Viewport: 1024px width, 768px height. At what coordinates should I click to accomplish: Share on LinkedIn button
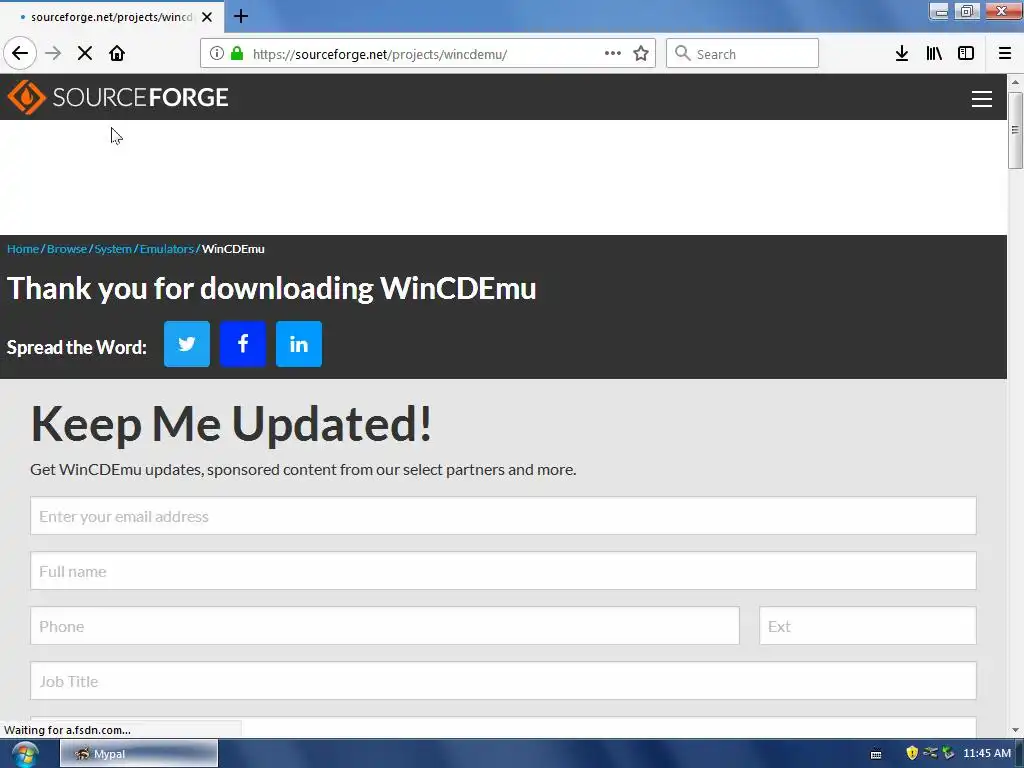[x=299, y=344]
